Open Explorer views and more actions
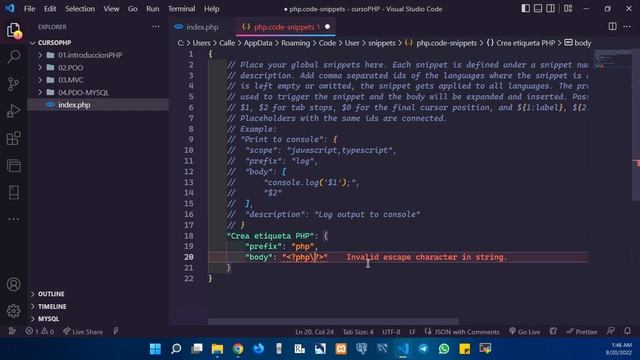Screen dimensions: 640x360 [156, 27]
